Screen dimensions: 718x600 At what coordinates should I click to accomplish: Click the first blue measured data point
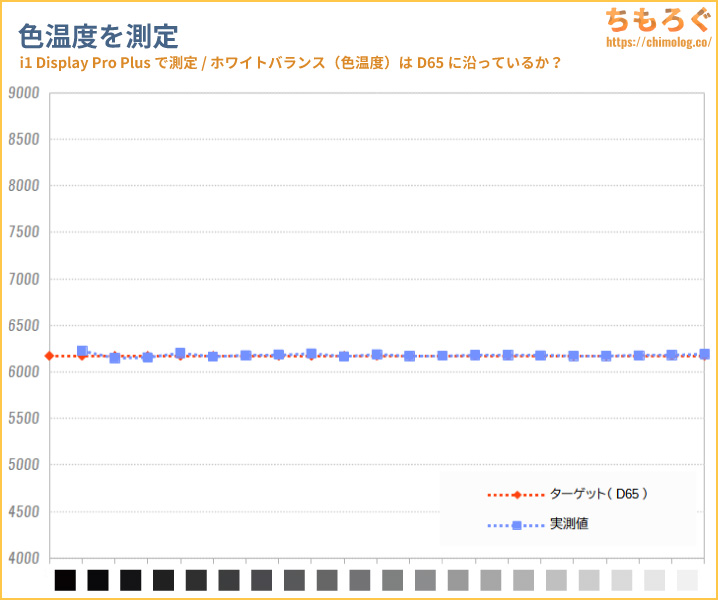pos(82,351)
